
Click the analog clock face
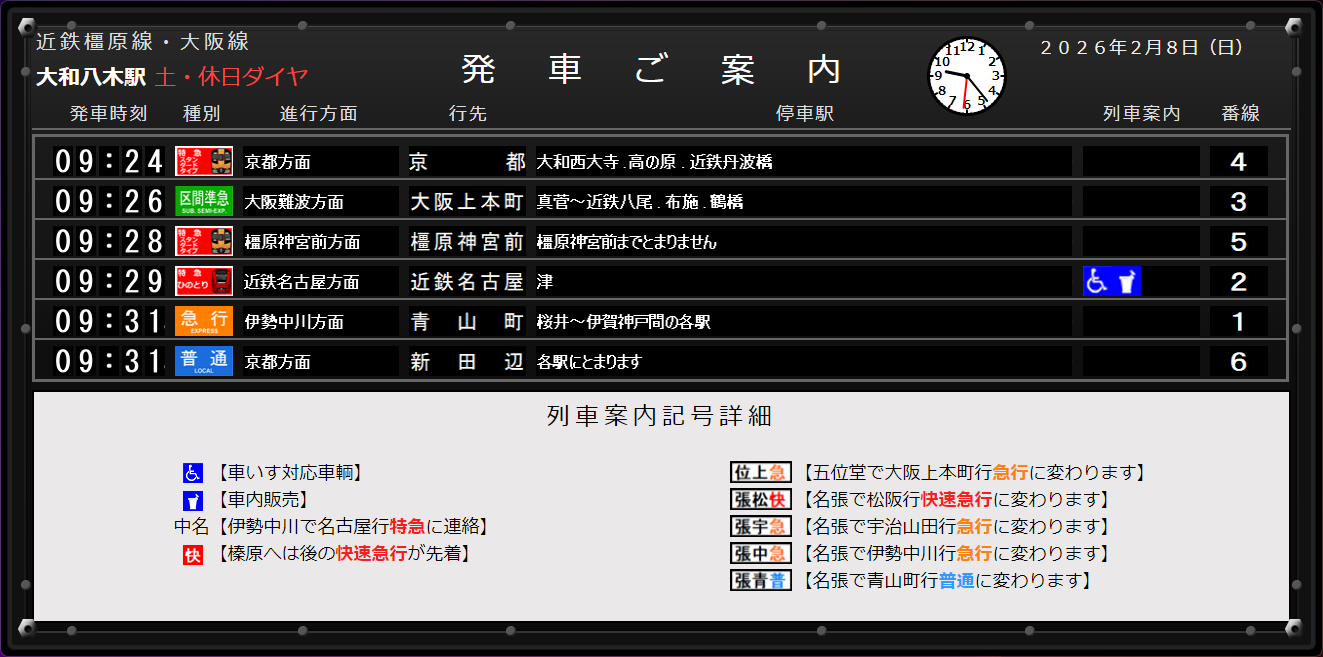967,77
